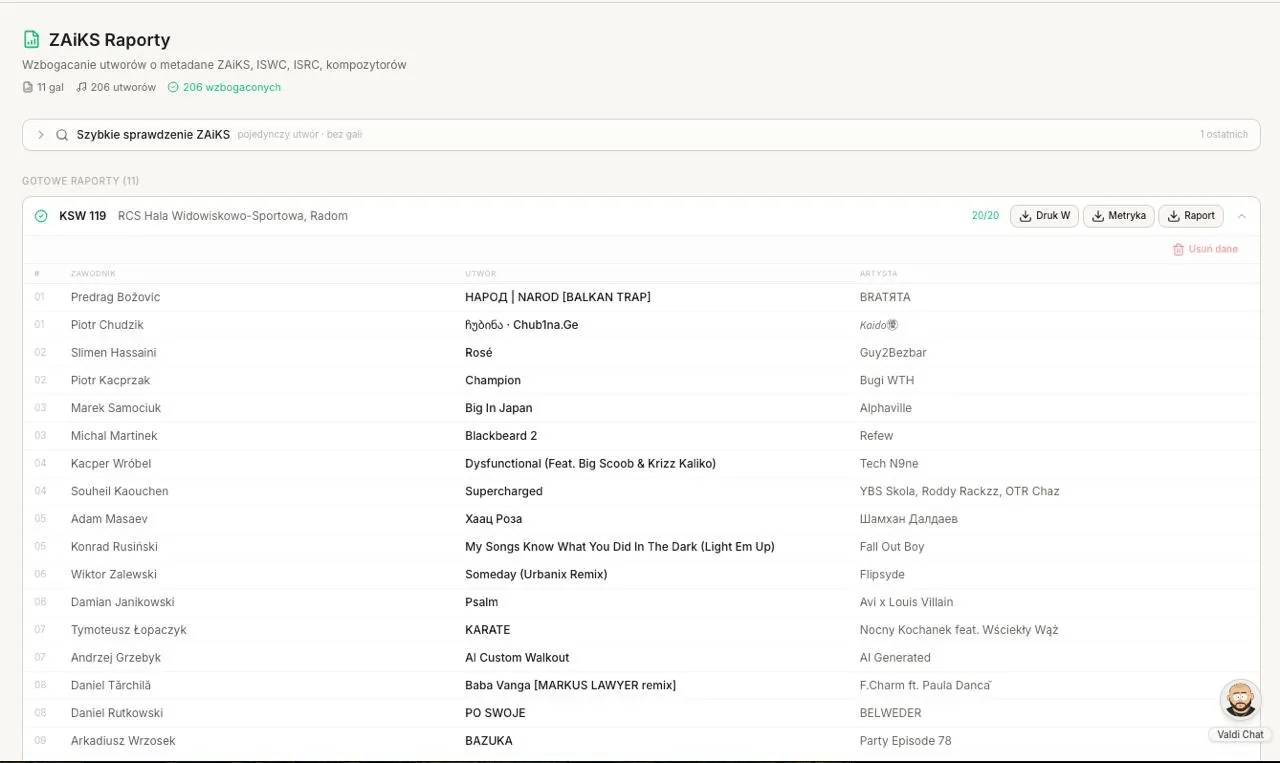Viewport: 1280px width, 763px height.
Task: Click the trash icon beside Usuń dane
Action: point(1178,249)
